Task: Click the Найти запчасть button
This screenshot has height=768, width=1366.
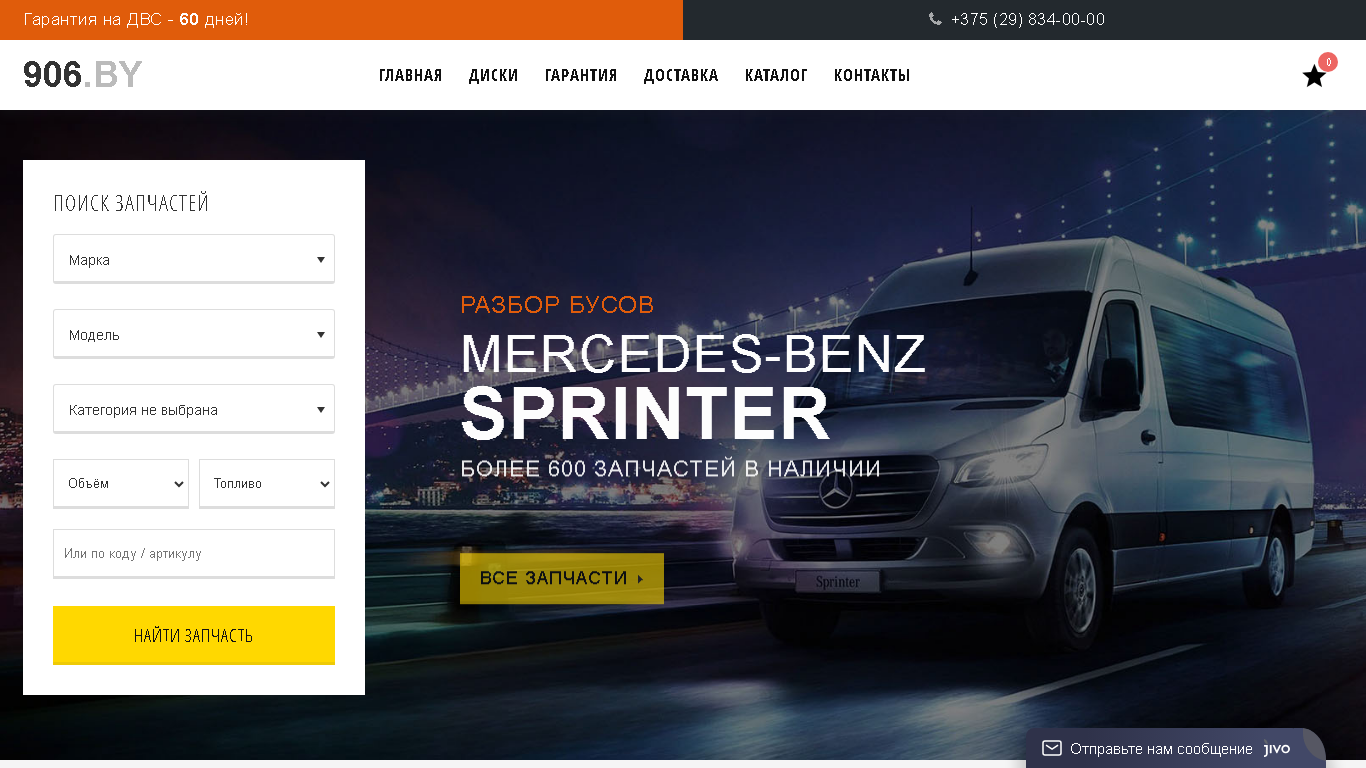Action: pos(194,635)
